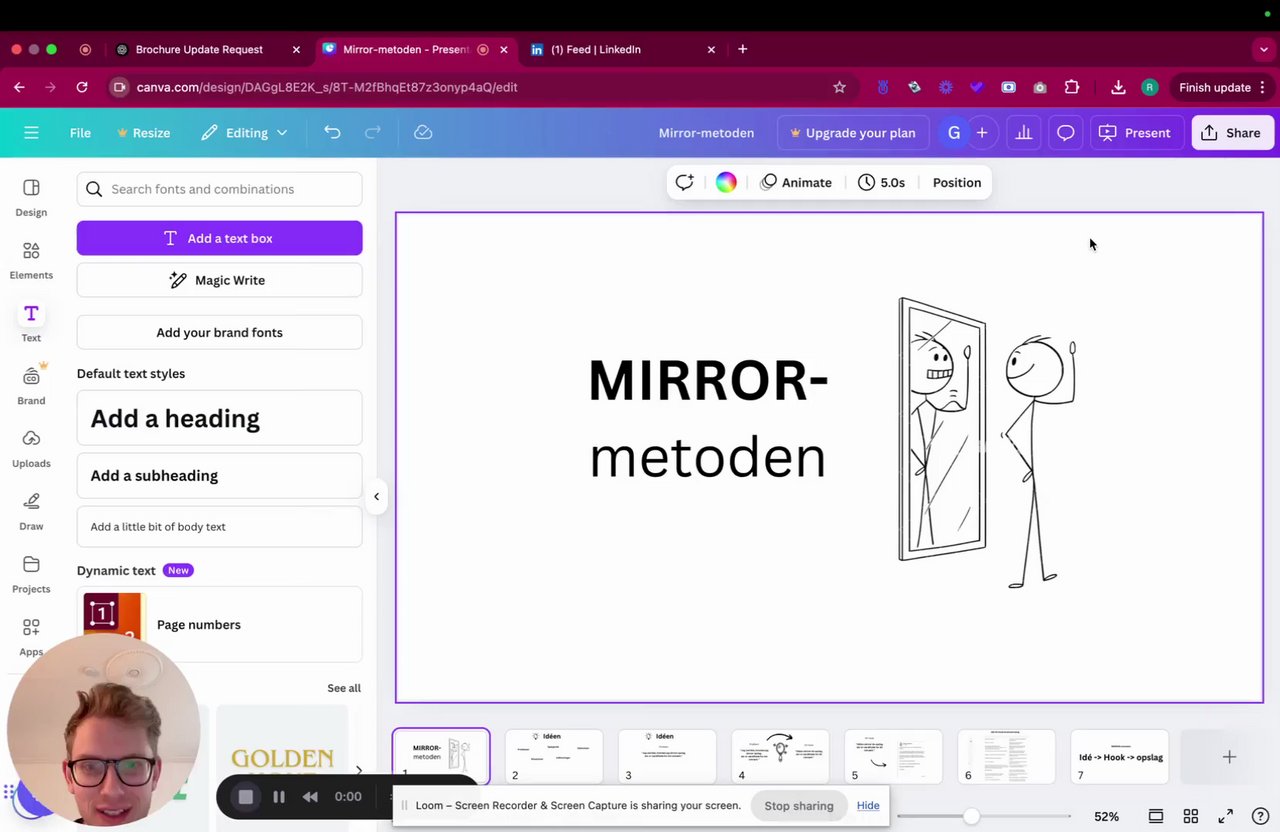Open the help question mark icon
This screenshot has width=1280, height=832.
[x=1261, y=816]
